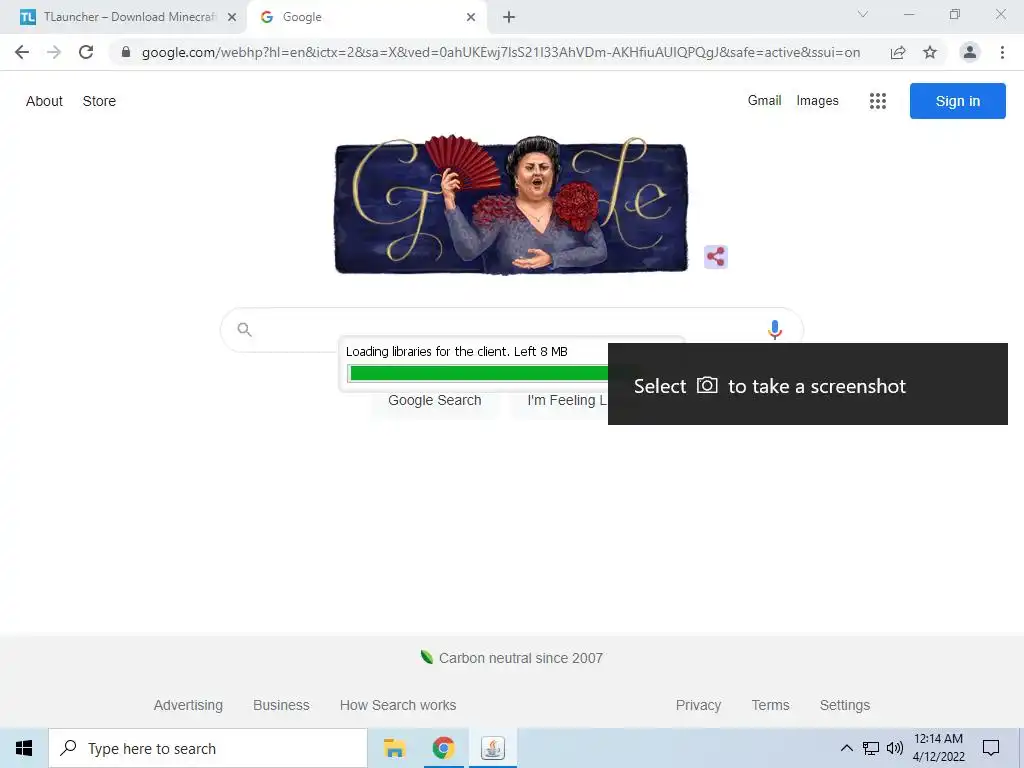Select the Google tab
Viewport: 1024px width, 768px height.
coord(366,17)
